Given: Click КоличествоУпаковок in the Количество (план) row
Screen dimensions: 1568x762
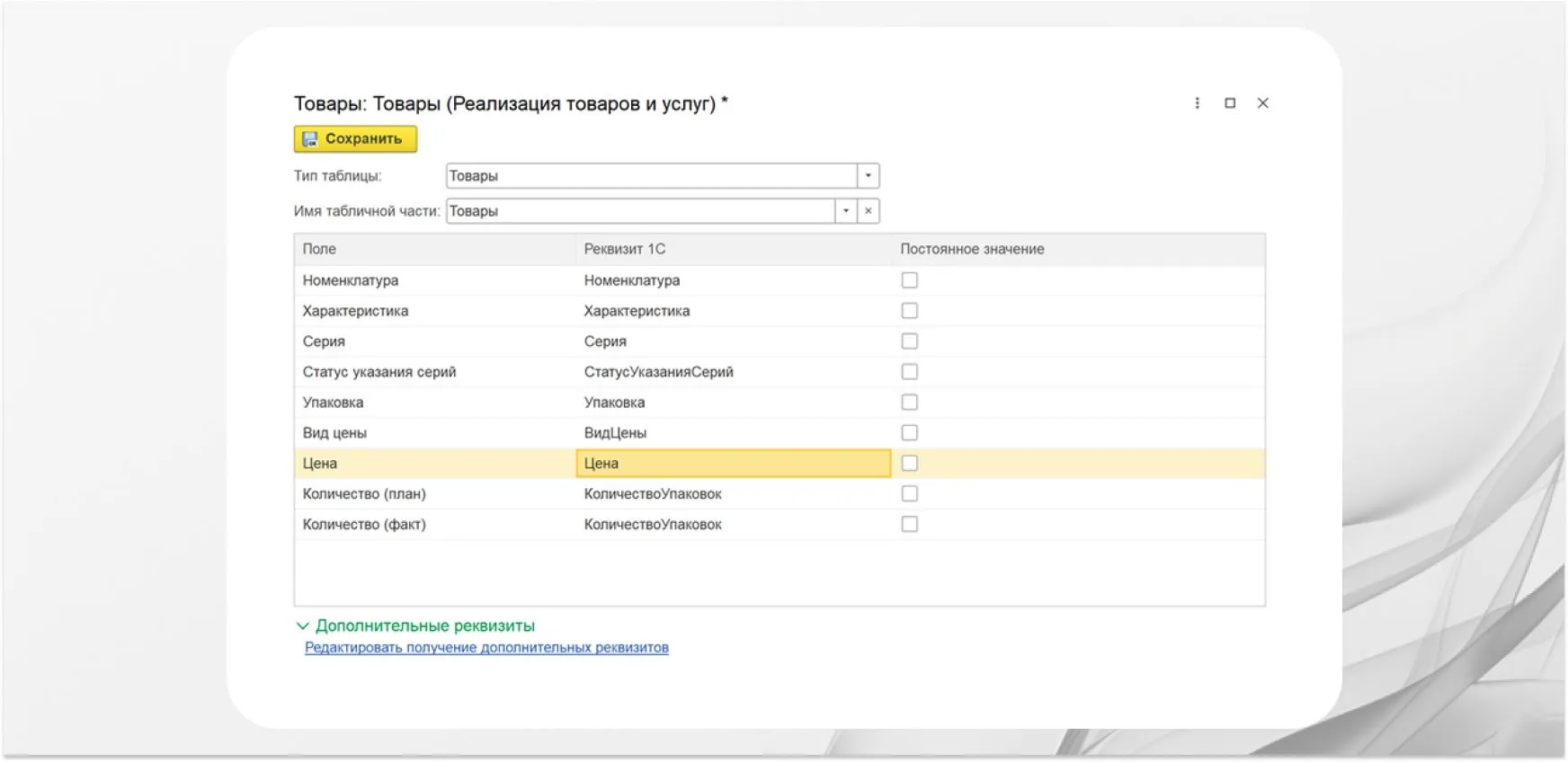Looking at the screenshot, I should 734,494.
